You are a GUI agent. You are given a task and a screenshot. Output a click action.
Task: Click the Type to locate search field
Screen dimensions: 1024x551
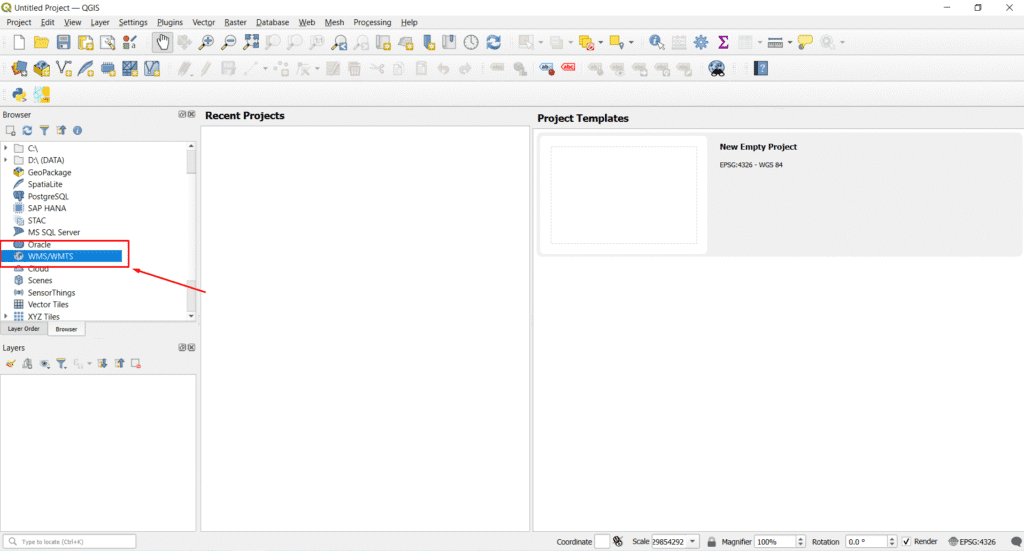(70, 541)
